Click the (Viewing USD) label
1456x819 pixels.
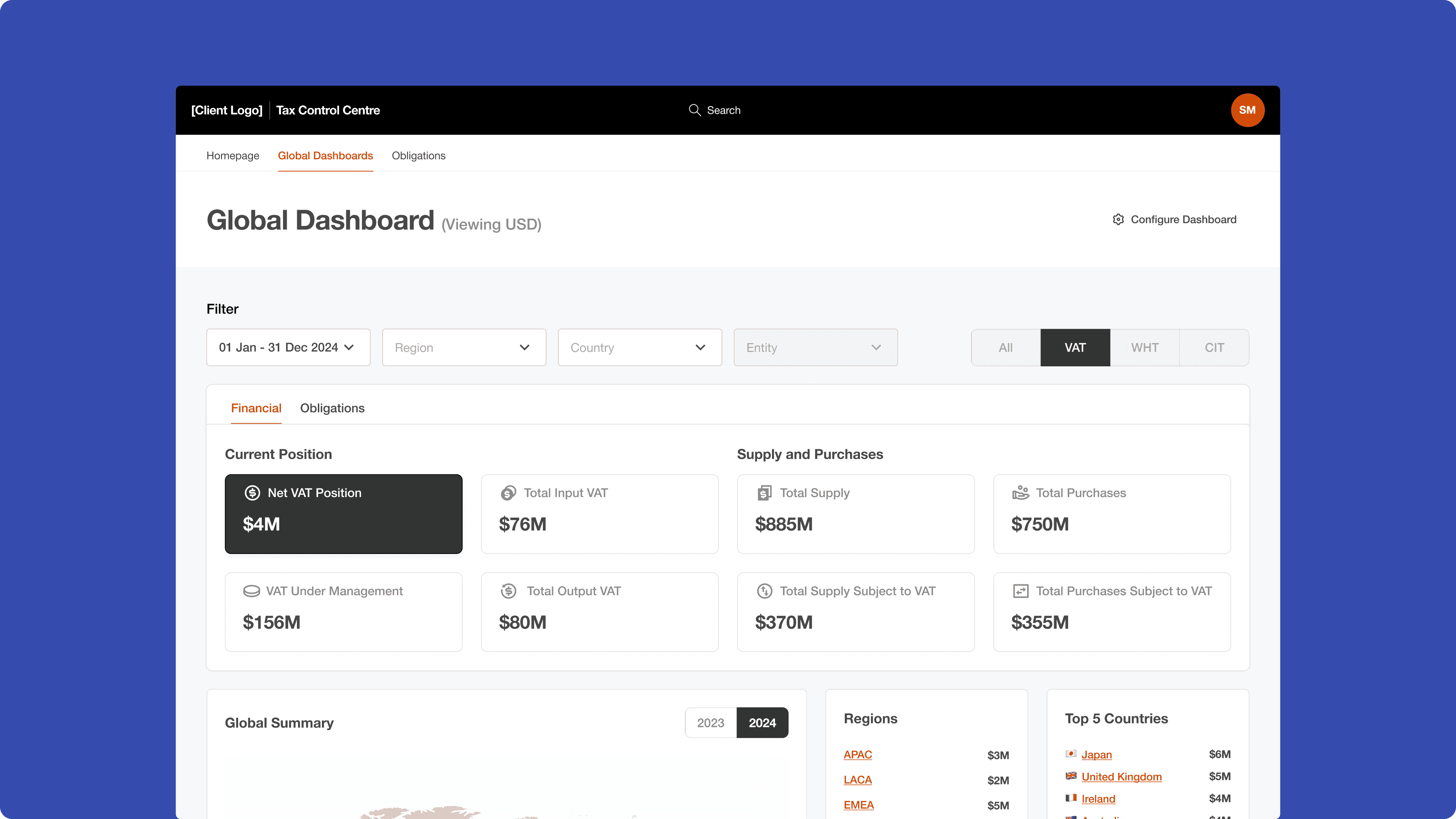click(x=491, y=224)
